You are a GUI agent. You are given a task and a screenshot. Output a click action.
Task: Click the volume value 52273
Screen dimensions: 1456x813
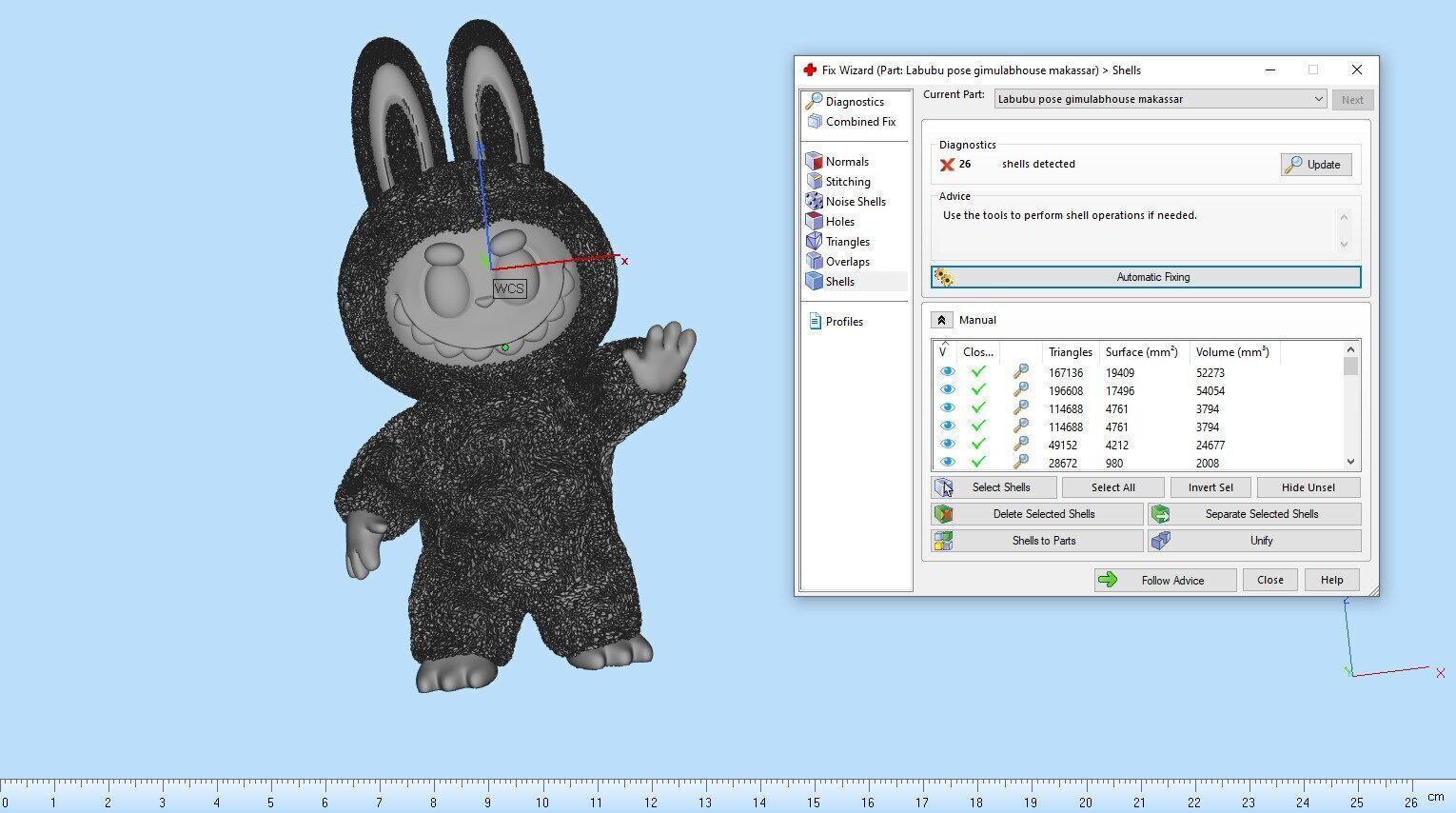point(1210,373)
